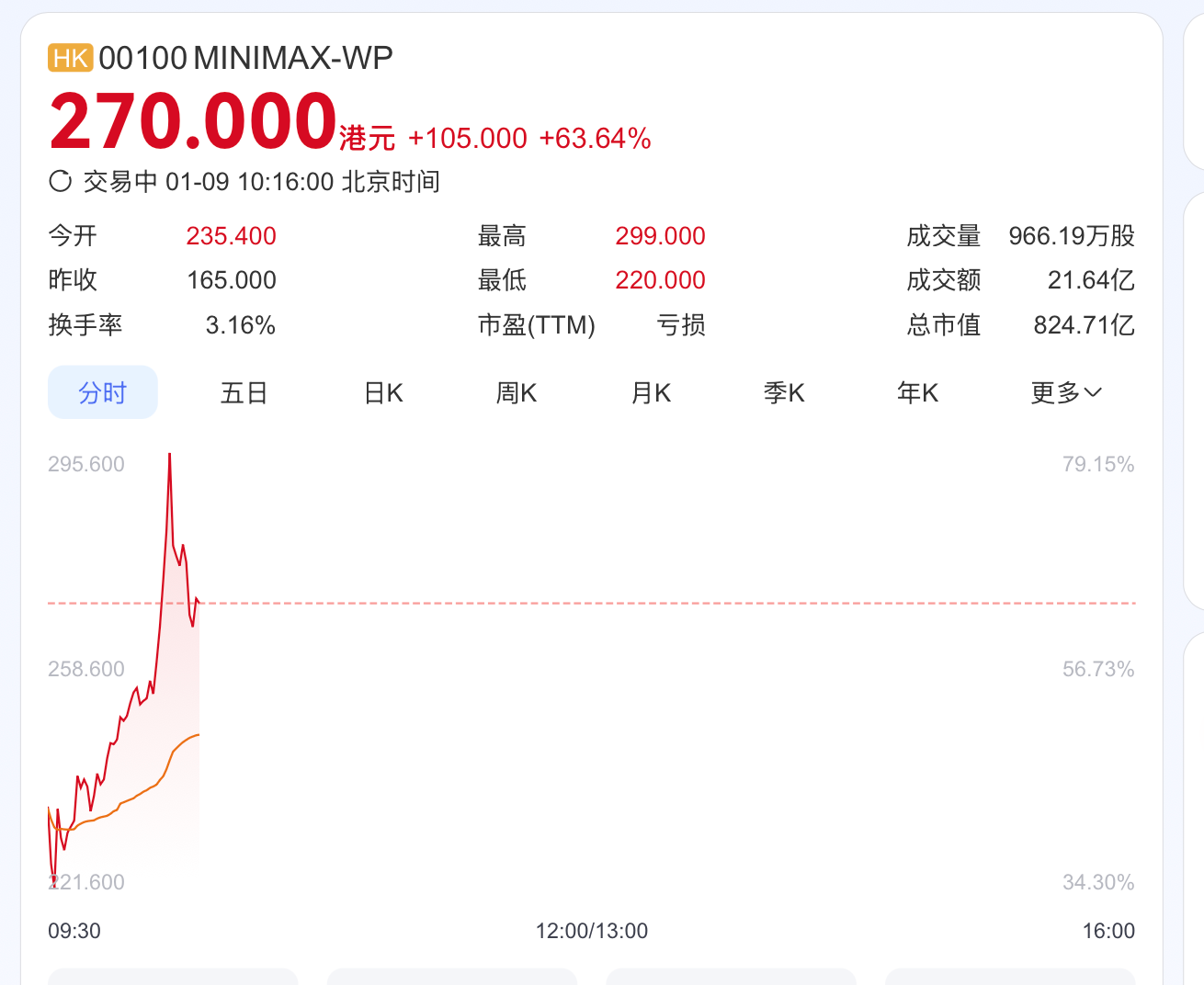Click the stock name 00100 MINIMAX-WP
This screenshot has height=985, width=1204.
[246, 59]
